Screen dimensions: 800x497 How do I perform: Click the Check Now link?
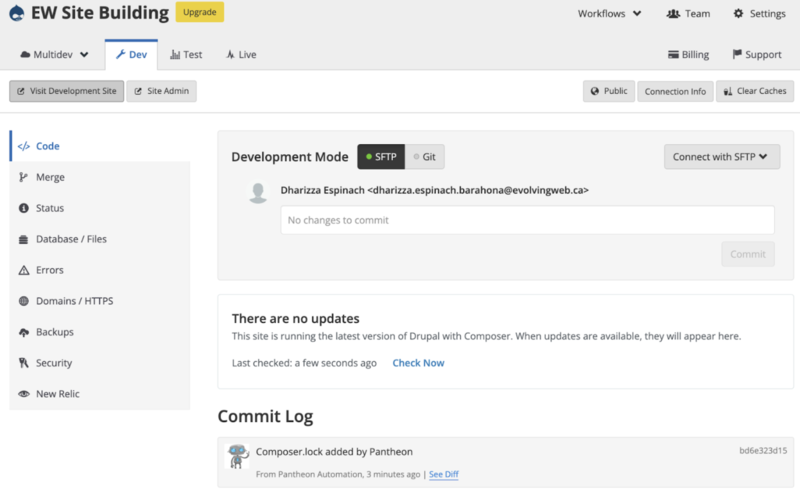pos(418,363)
